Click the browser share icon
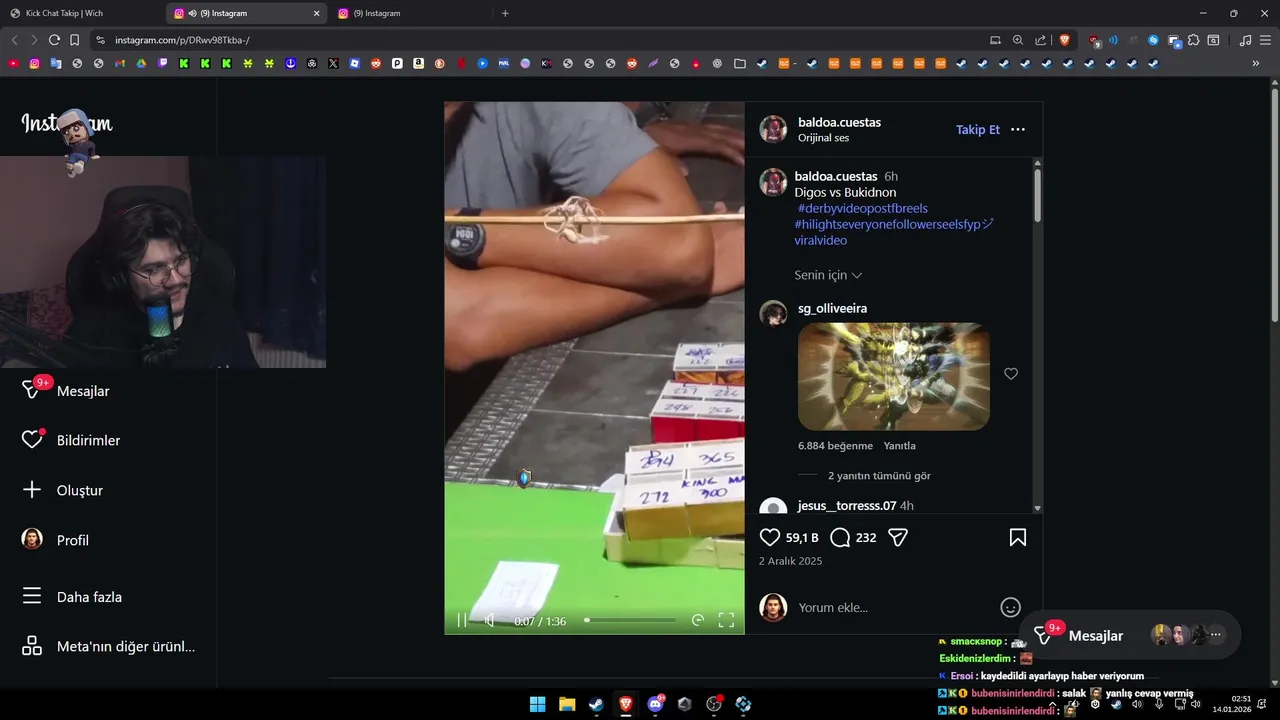1280x720 pixels. [1041, 40]
